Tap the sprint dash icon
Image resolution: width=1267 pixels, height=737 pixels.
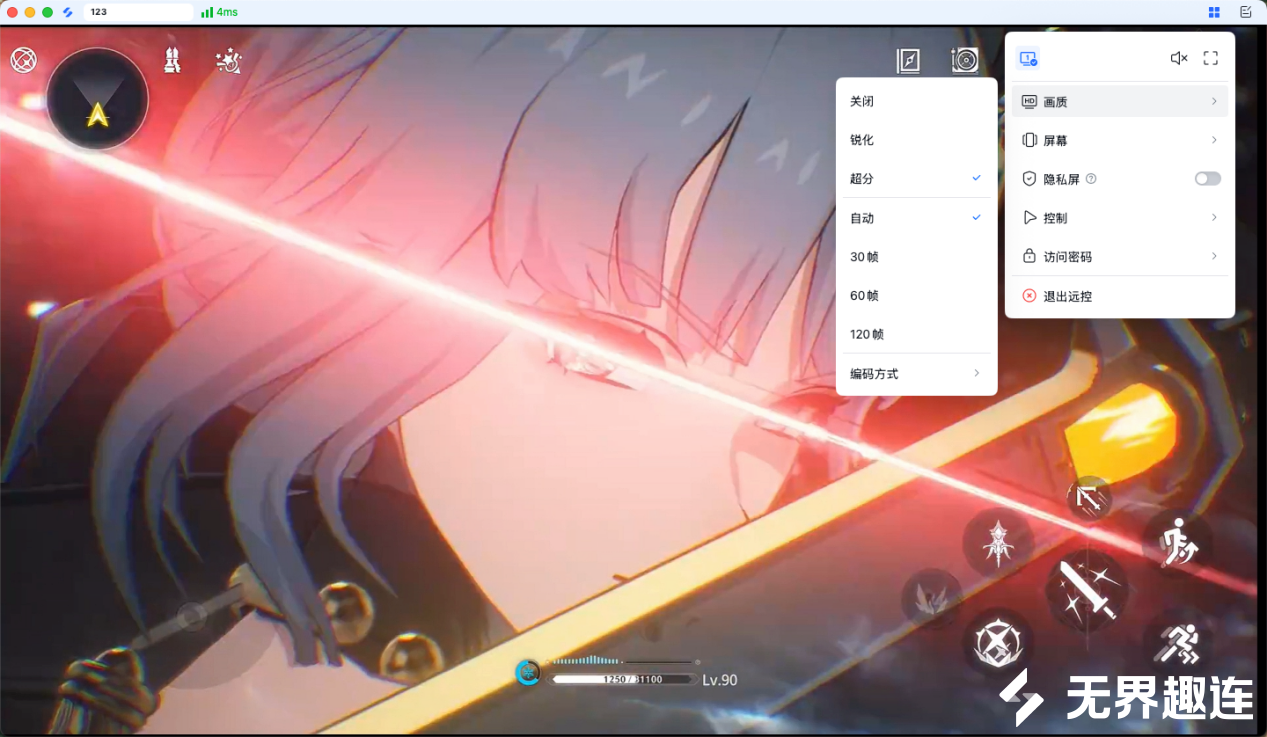point(1176,644)
